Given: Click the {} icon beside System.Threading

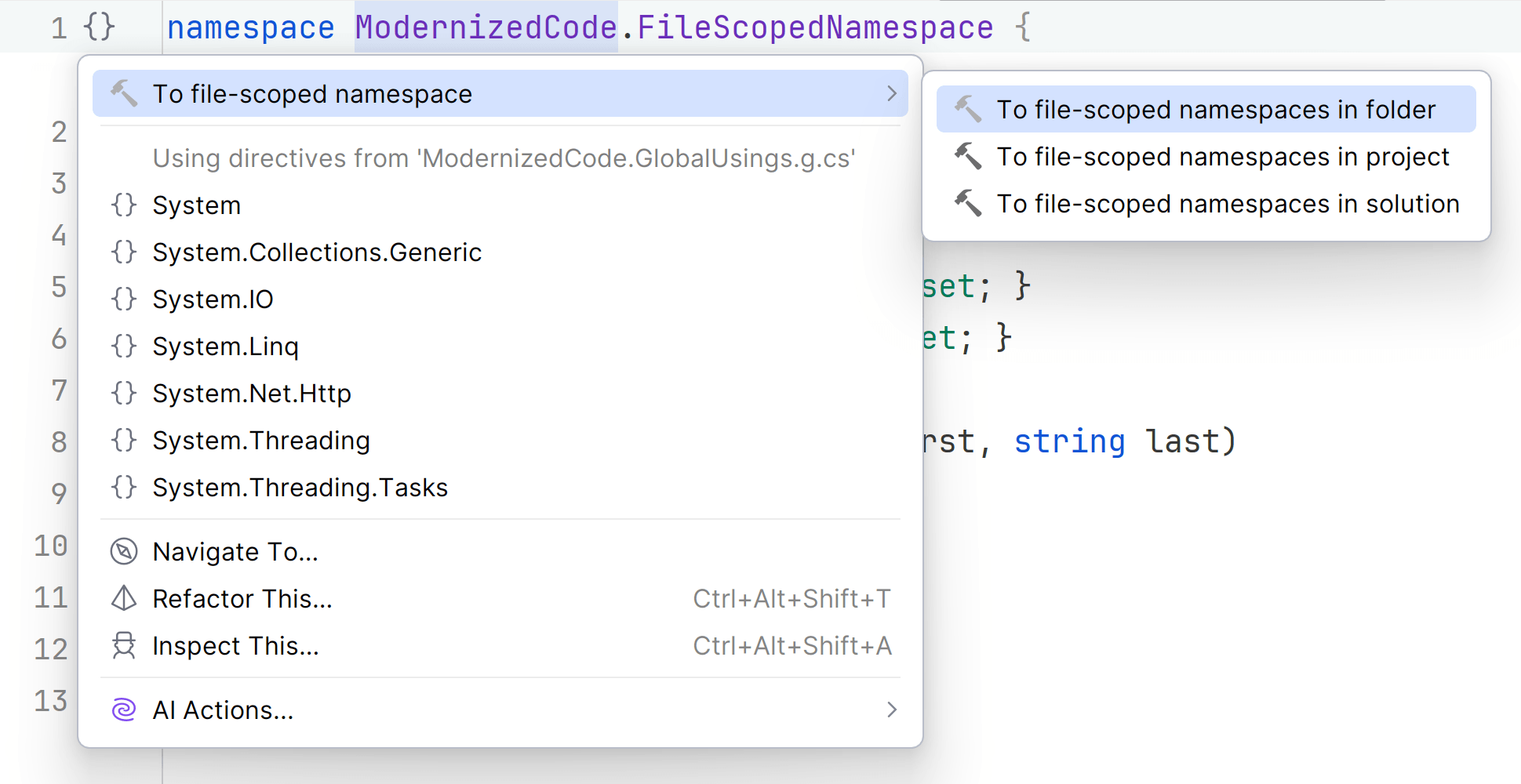Looking at the screenshot, I should click(x=123, y=440).
